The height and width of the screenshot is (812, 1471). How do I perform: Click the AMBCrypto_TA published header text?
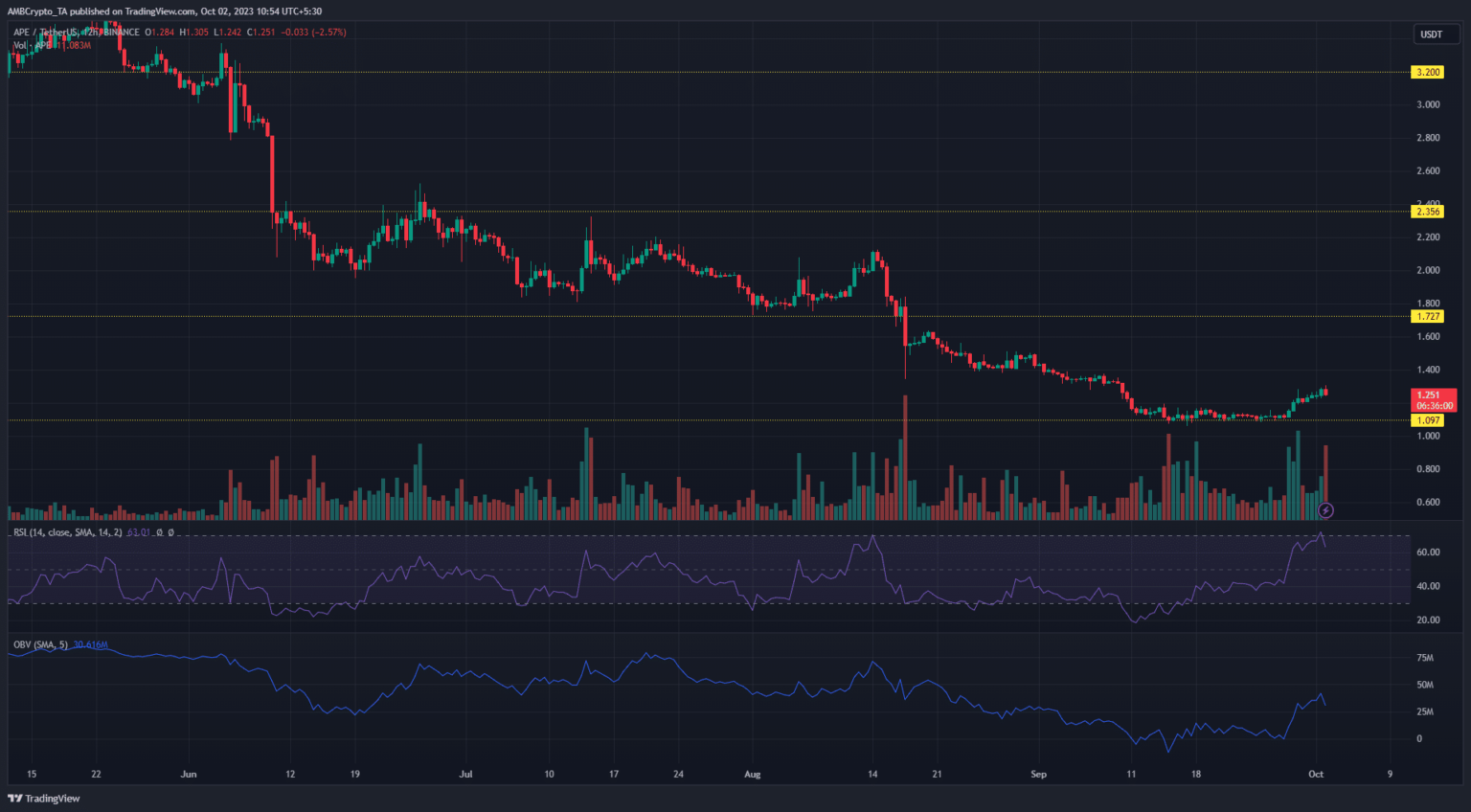[168, 11]
